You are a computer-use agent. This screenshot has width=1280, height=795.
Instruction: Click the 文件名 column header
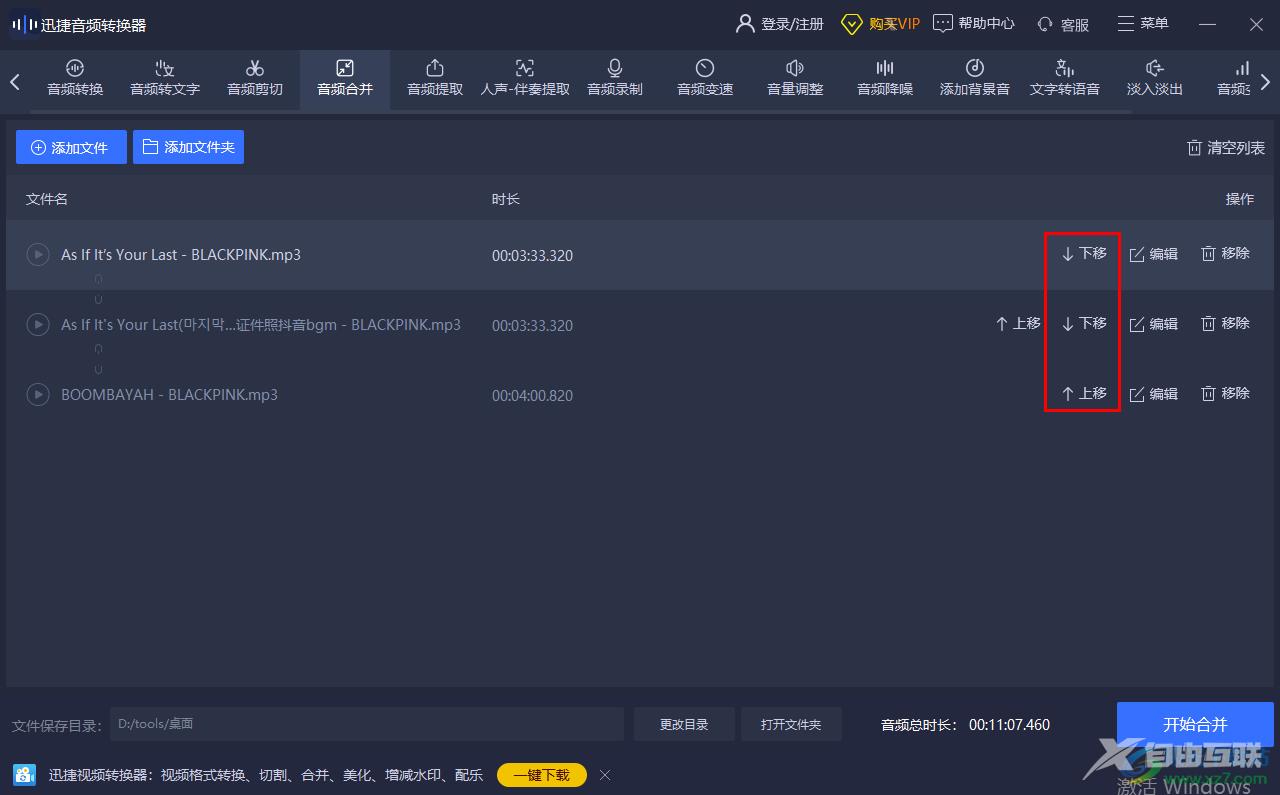tap(47, 199)
